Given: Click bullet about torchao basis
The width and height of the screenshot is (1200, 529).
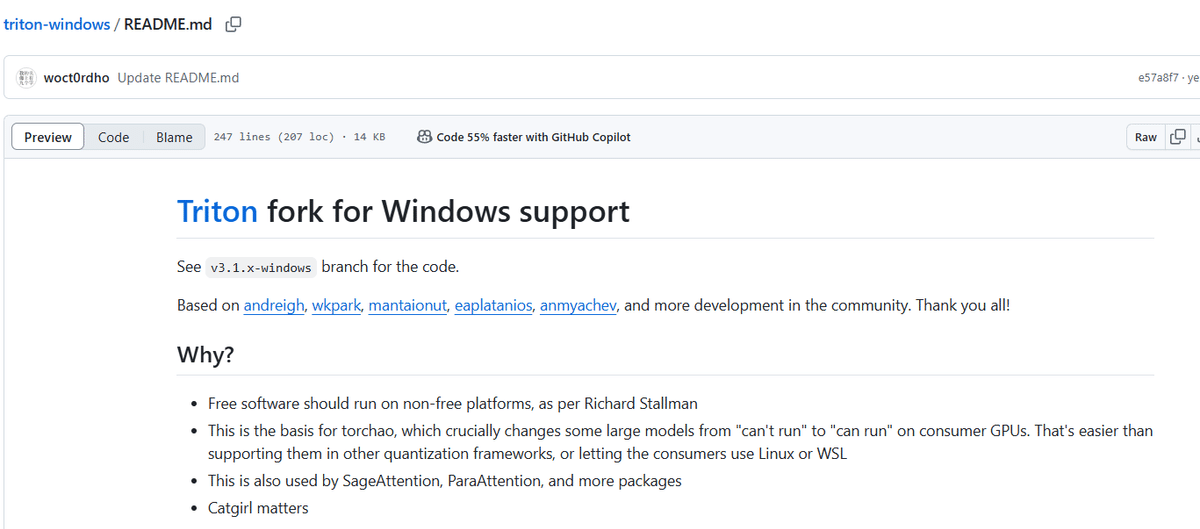Looking at the screenshot, I should [680, 442].
